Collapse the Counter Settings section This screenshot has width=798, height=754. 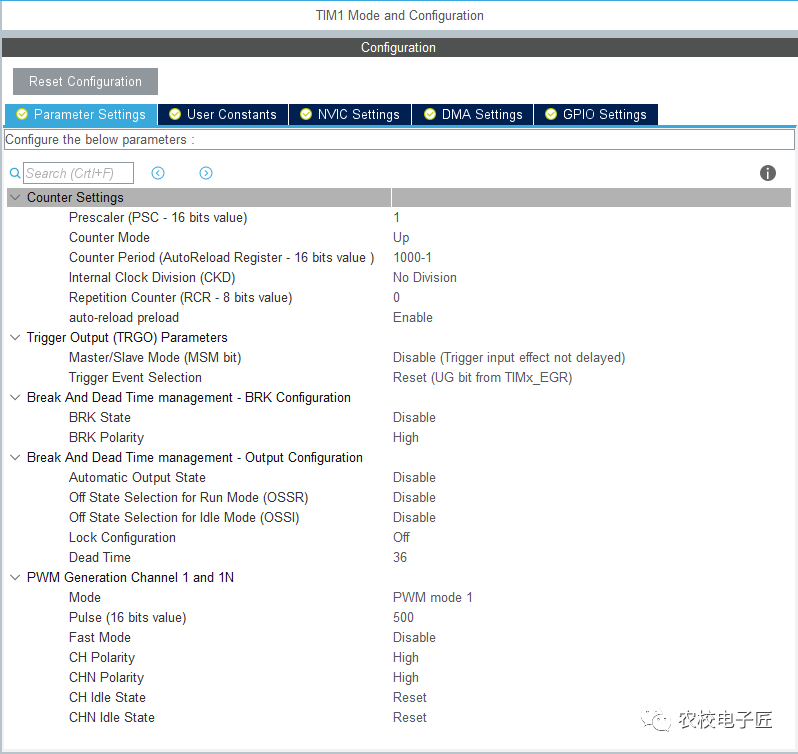click(16, 197)
